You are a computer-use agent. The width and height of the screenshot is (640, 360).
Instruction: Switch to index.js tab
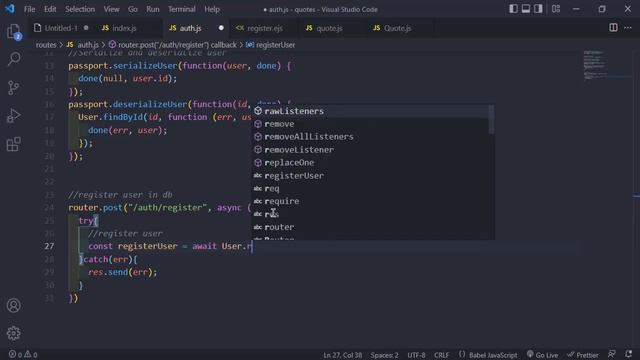(124, 28)
